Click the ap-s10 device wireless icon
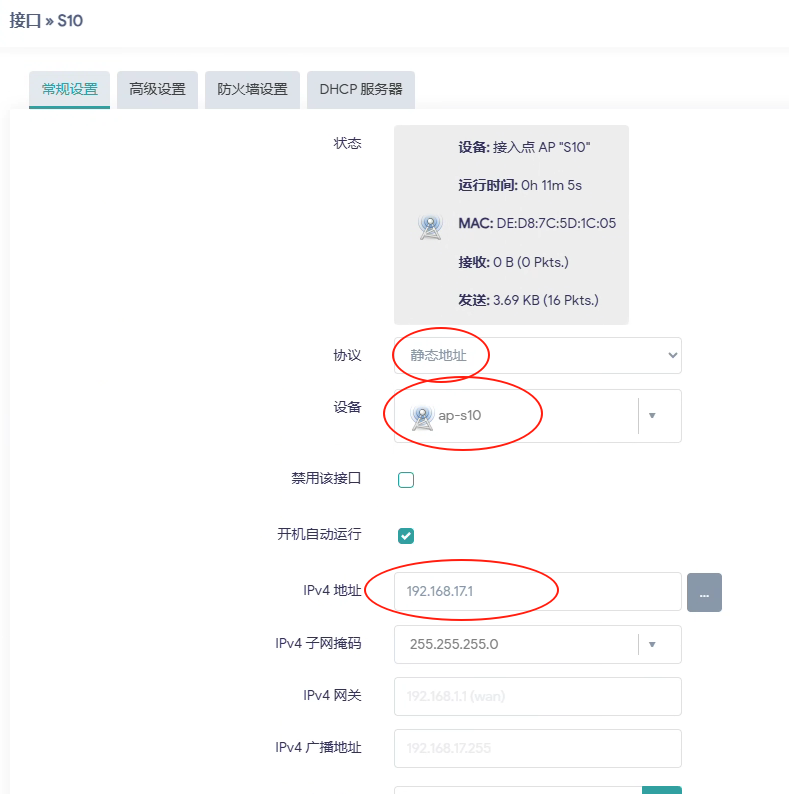Viewport: 789px width, 794px height. [x=422, y=415]
